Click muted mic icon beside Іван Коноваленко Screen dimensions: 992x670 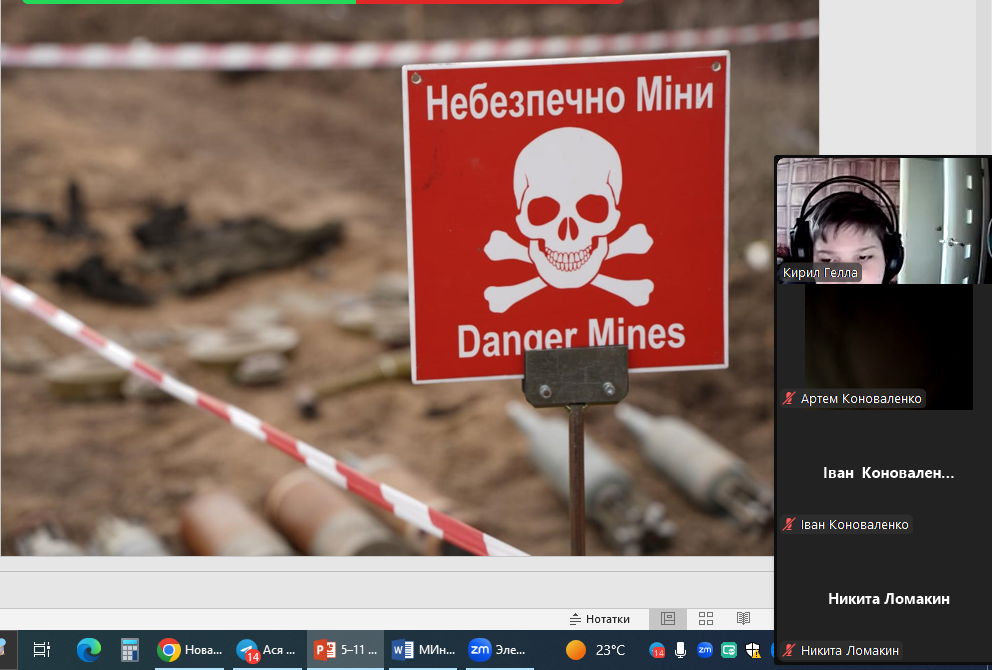[x=789, y=524]
